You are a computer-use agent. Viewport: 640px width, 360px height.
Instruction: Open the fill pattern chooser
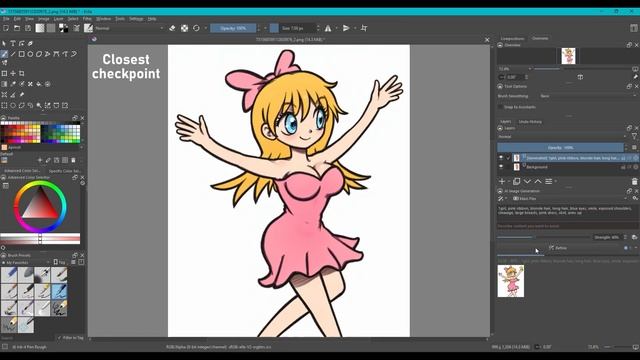pyautogui.click(x=51, y=28)
